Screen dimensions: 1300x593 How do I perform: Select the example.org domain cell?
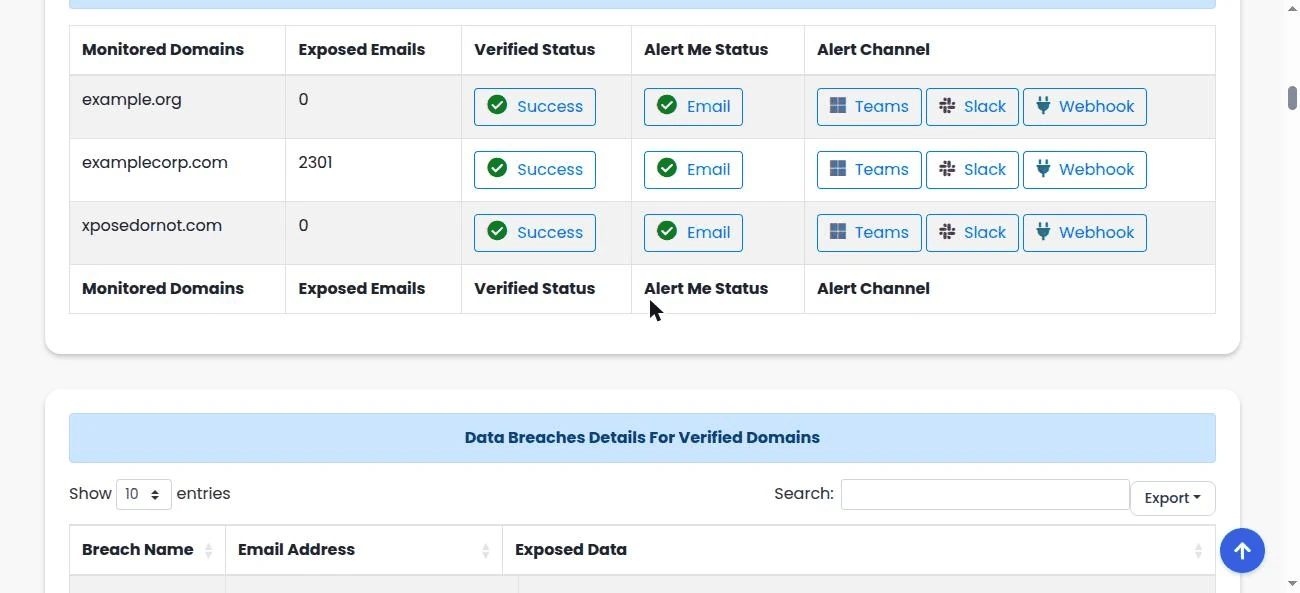point(177,107)
